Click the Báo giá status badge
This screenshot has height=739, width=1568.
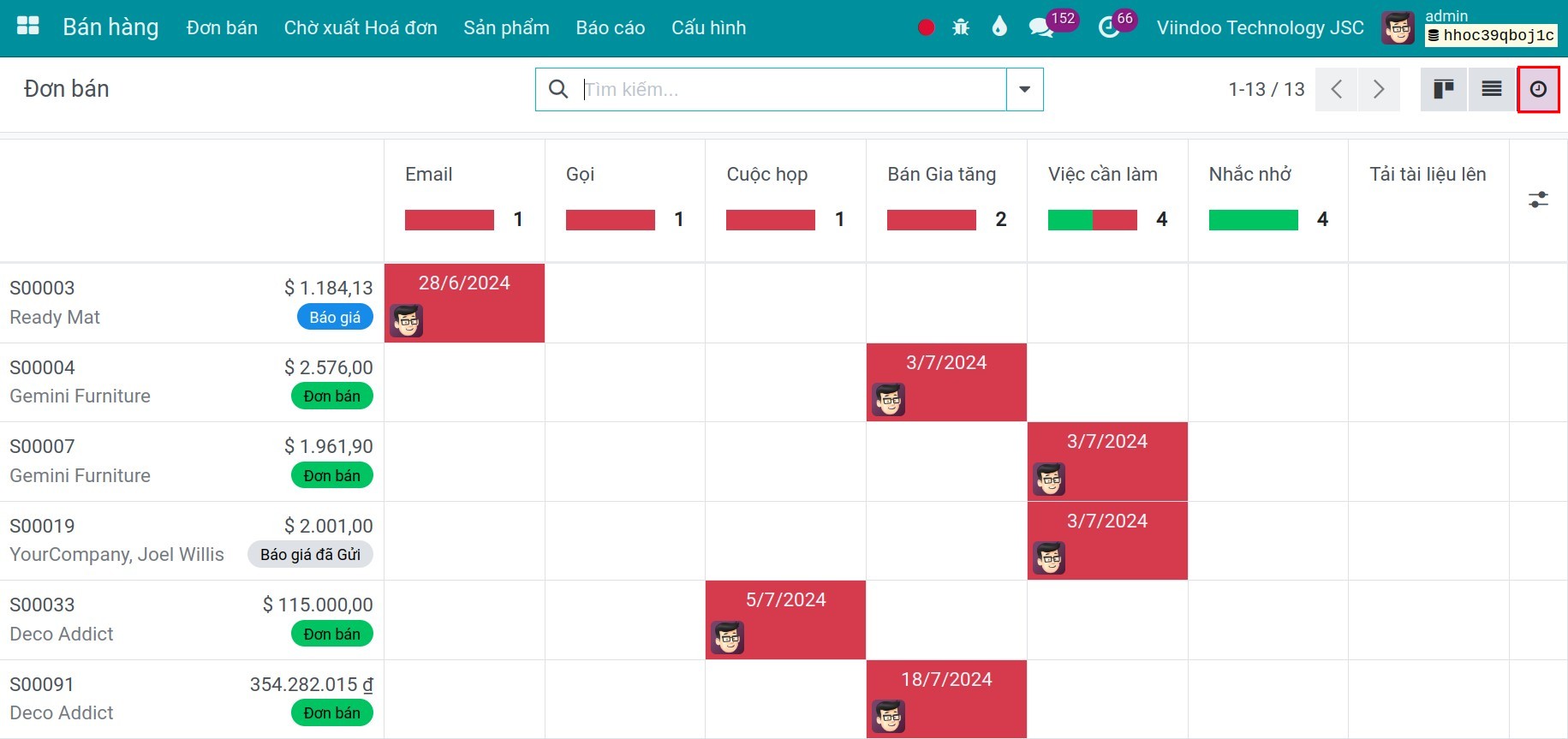click(335, 317)
